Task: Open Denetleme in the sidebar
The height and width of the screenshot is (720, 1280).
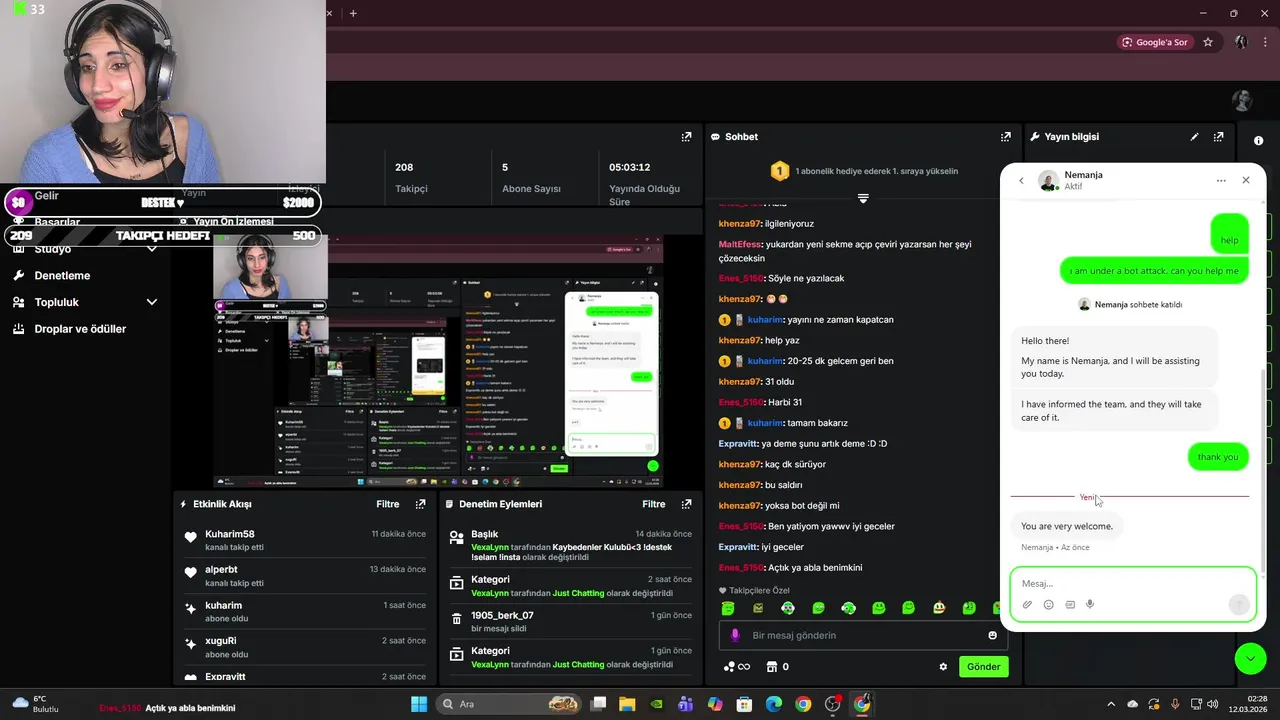Action: point(62,275)
